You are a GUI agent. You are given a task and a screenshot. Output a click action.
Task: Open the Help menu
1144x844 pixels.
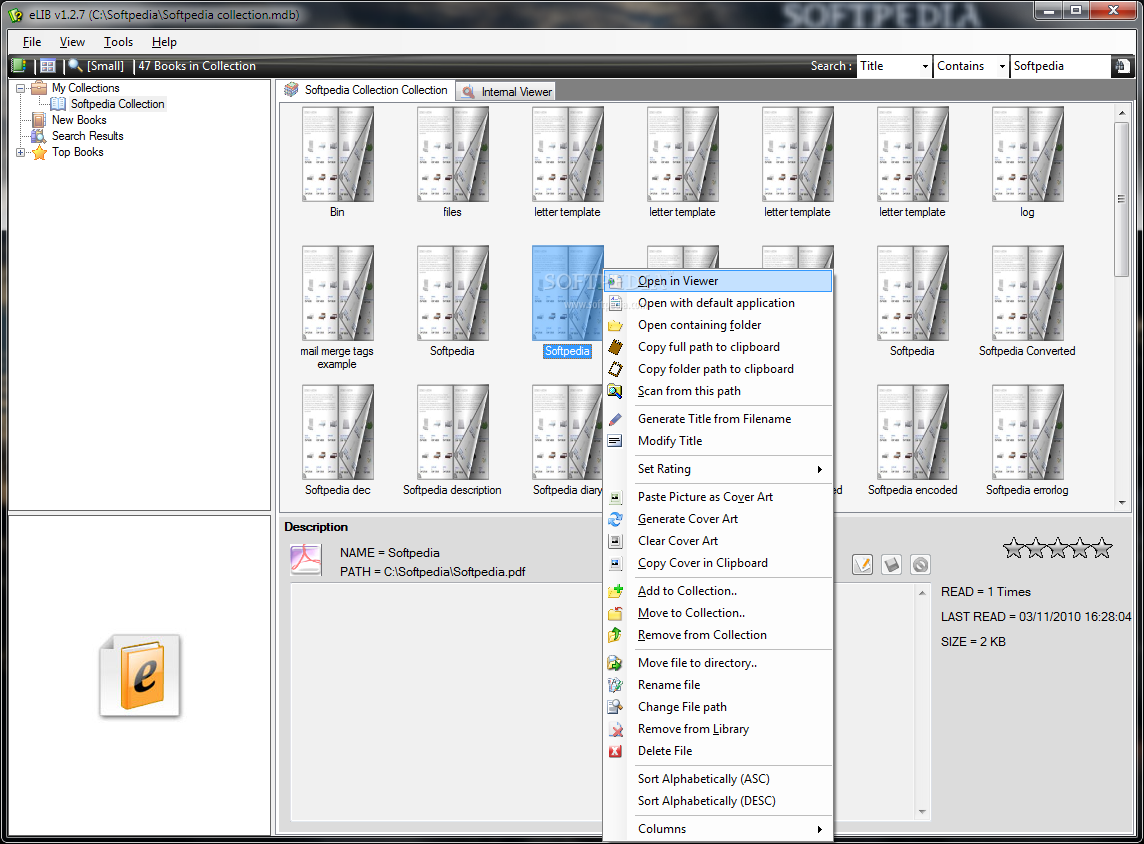[x=164, y=42]
